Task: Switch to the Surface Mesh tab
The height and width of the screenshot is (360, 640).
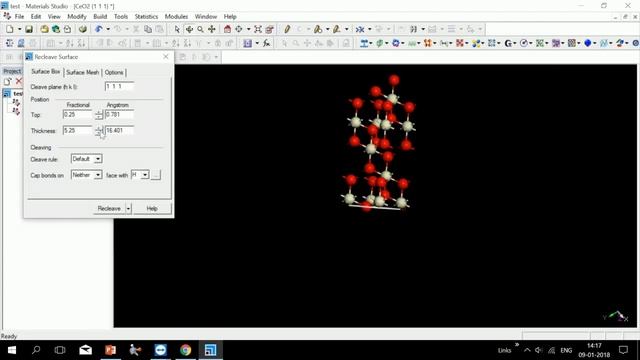Action: coord(82,72)
